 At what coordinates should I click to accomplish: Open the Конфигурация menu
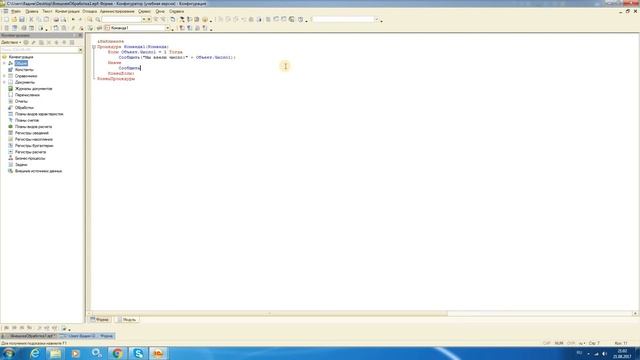pos(67,11)
